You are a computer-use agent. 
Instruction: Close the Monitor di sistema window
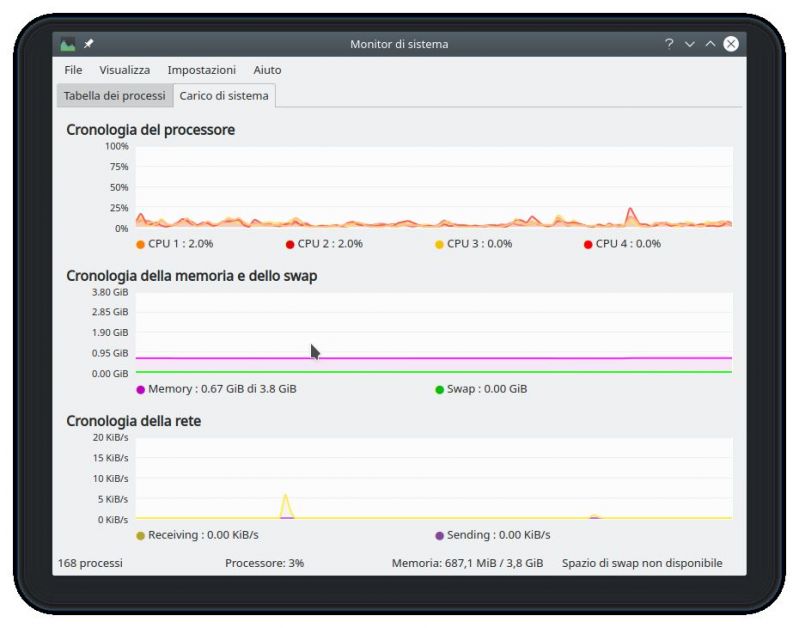coord(731,44)
